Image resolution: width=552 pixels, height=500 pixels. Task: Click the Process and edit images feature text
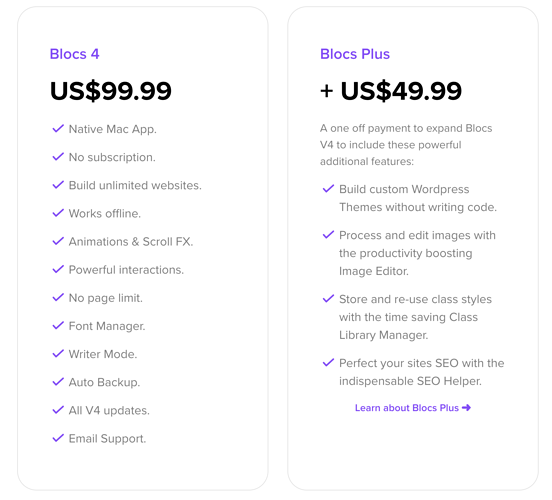pos(417,253)
